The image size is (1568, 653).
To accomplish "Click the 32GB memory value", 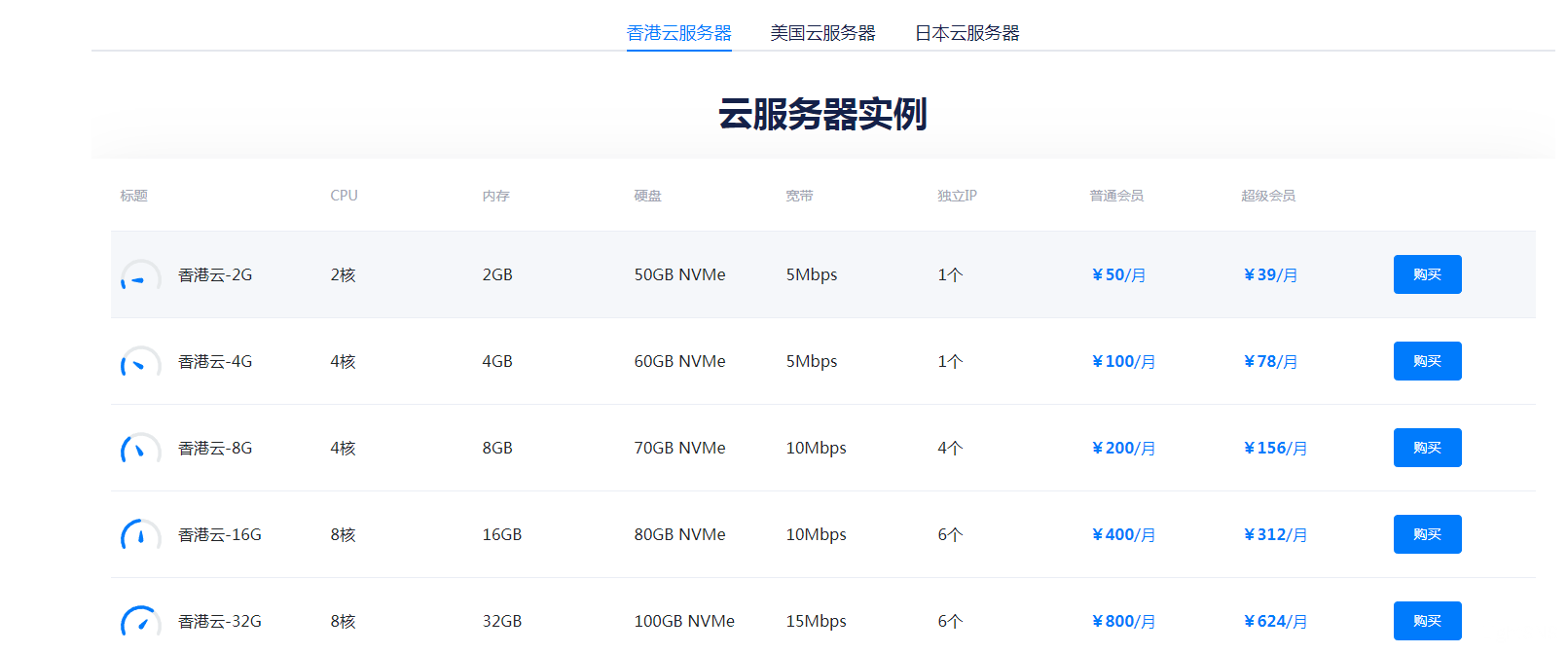I will point(502,621).
